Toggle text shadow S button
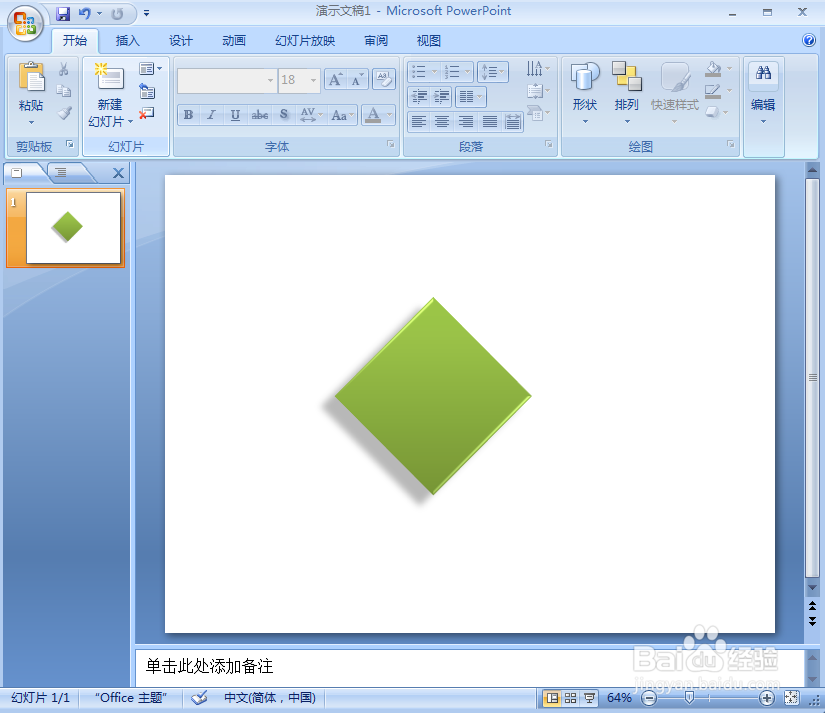The height and width of the screenshot is (713, 825). (x=284, y=115)
